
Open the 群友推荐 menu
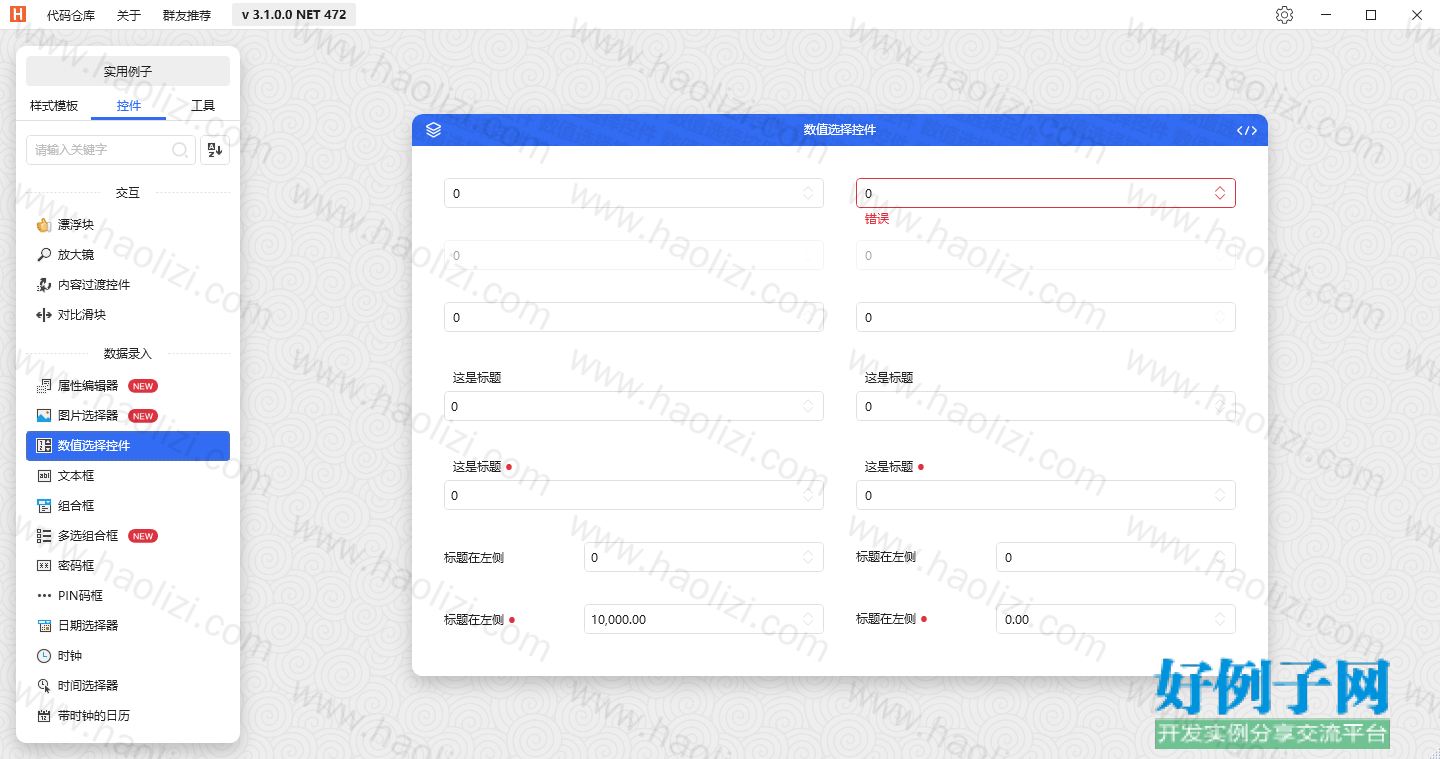pos(187,15)
